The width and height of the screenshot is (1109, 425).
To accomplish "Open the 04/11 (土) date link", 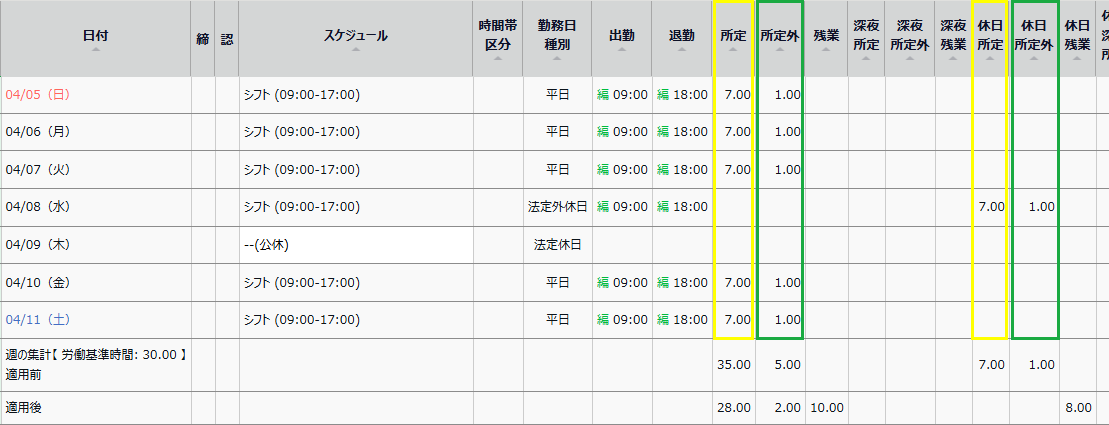I will [37, 320].
